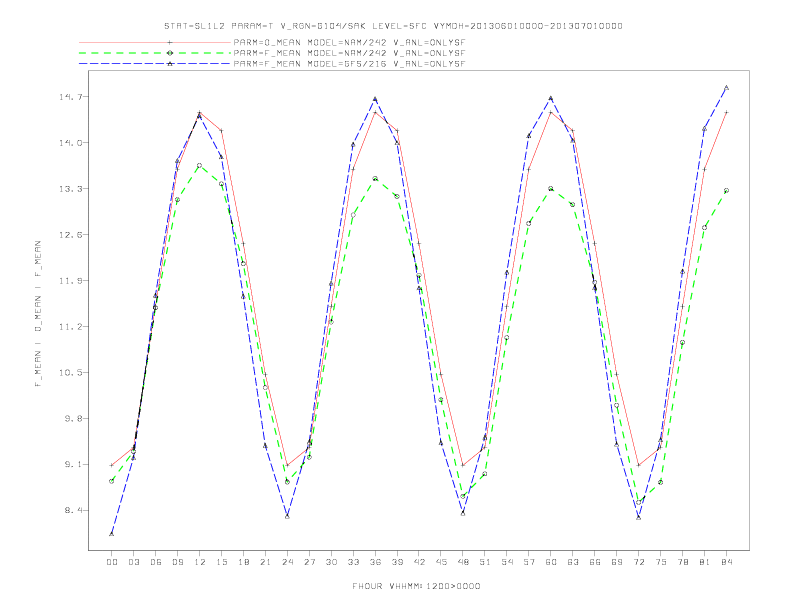Click the vertical F_MEAN | O_MEAN | F_MEAN axis title
The image size is (792, 612).
click(38, 314)
